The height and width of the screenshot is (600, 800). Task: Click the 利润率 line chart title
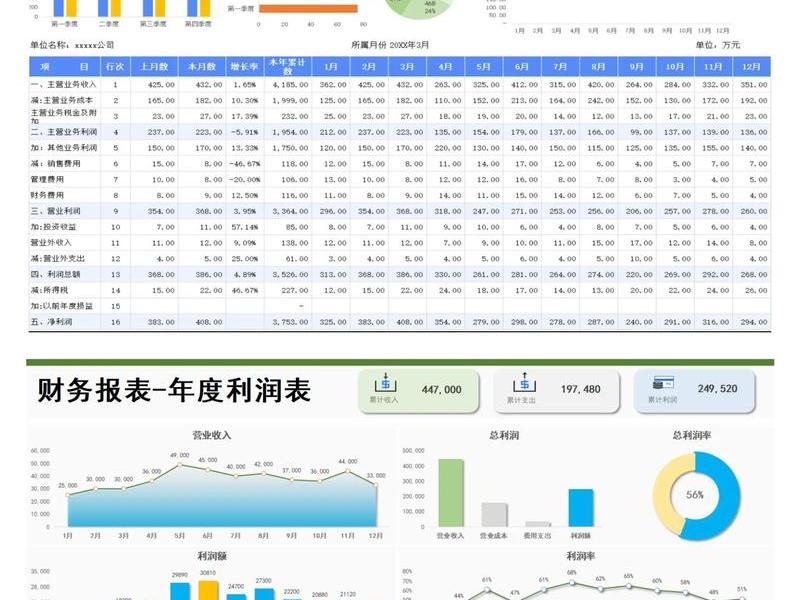(x=580, y=556)
